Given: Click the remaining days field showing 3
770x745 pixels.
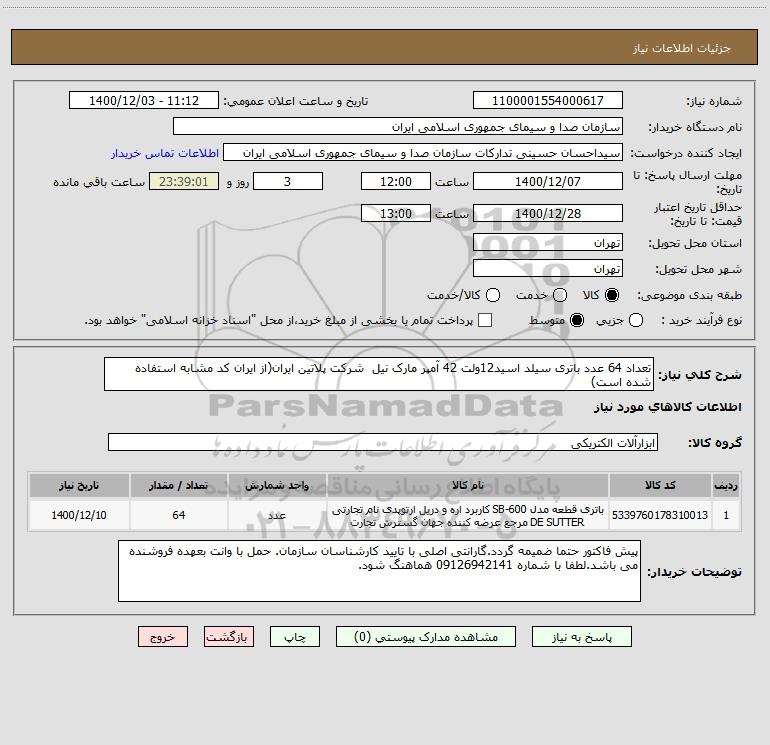Looking at the screenshot, I should tap(288, 181).
